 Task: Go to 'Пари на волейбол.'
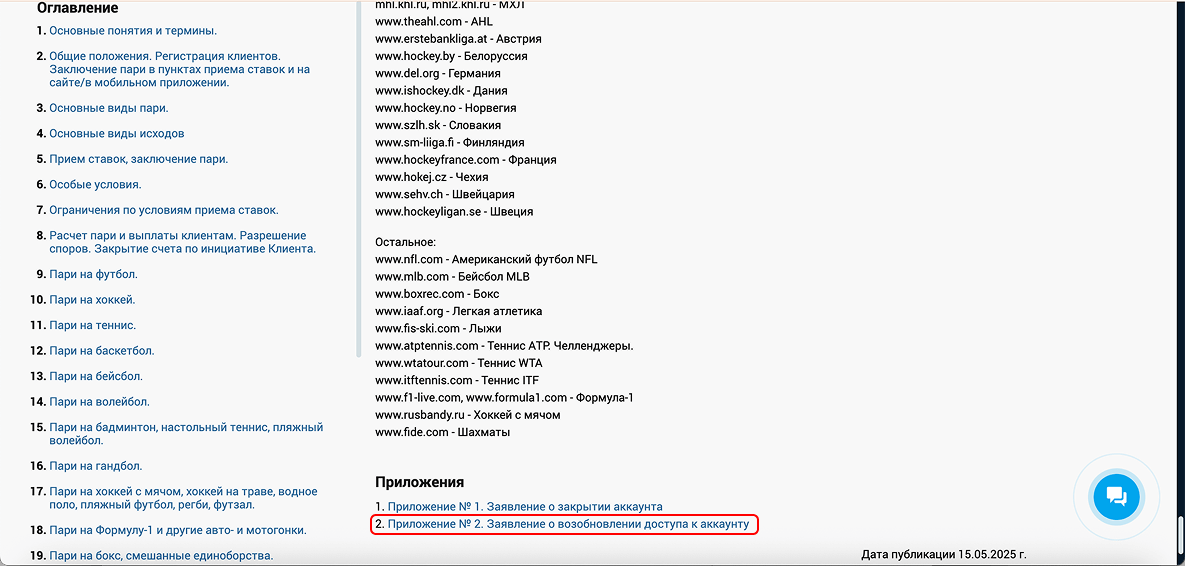point(99,402)
